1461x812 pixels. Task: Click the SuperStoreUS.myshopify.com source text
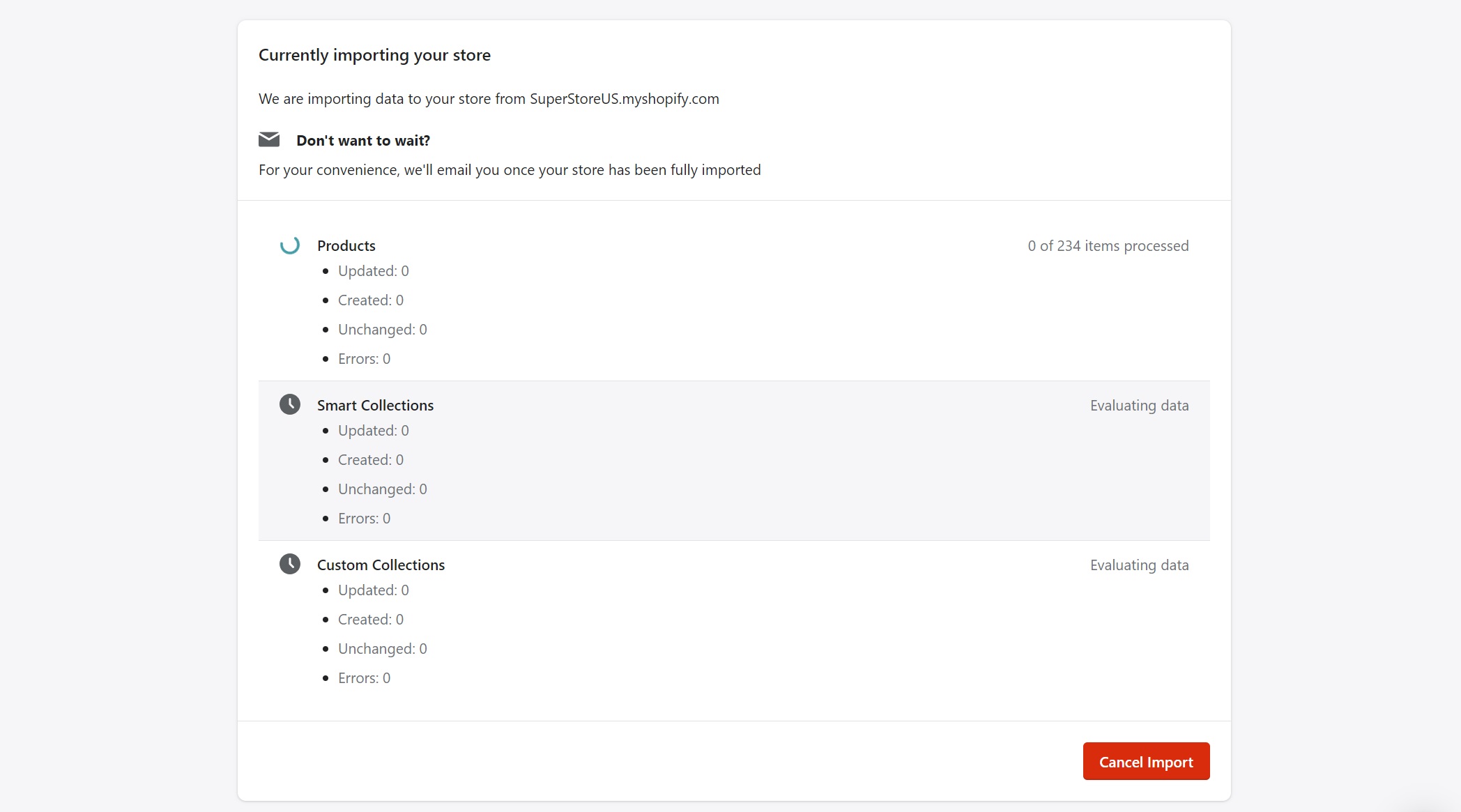point(625,99)
